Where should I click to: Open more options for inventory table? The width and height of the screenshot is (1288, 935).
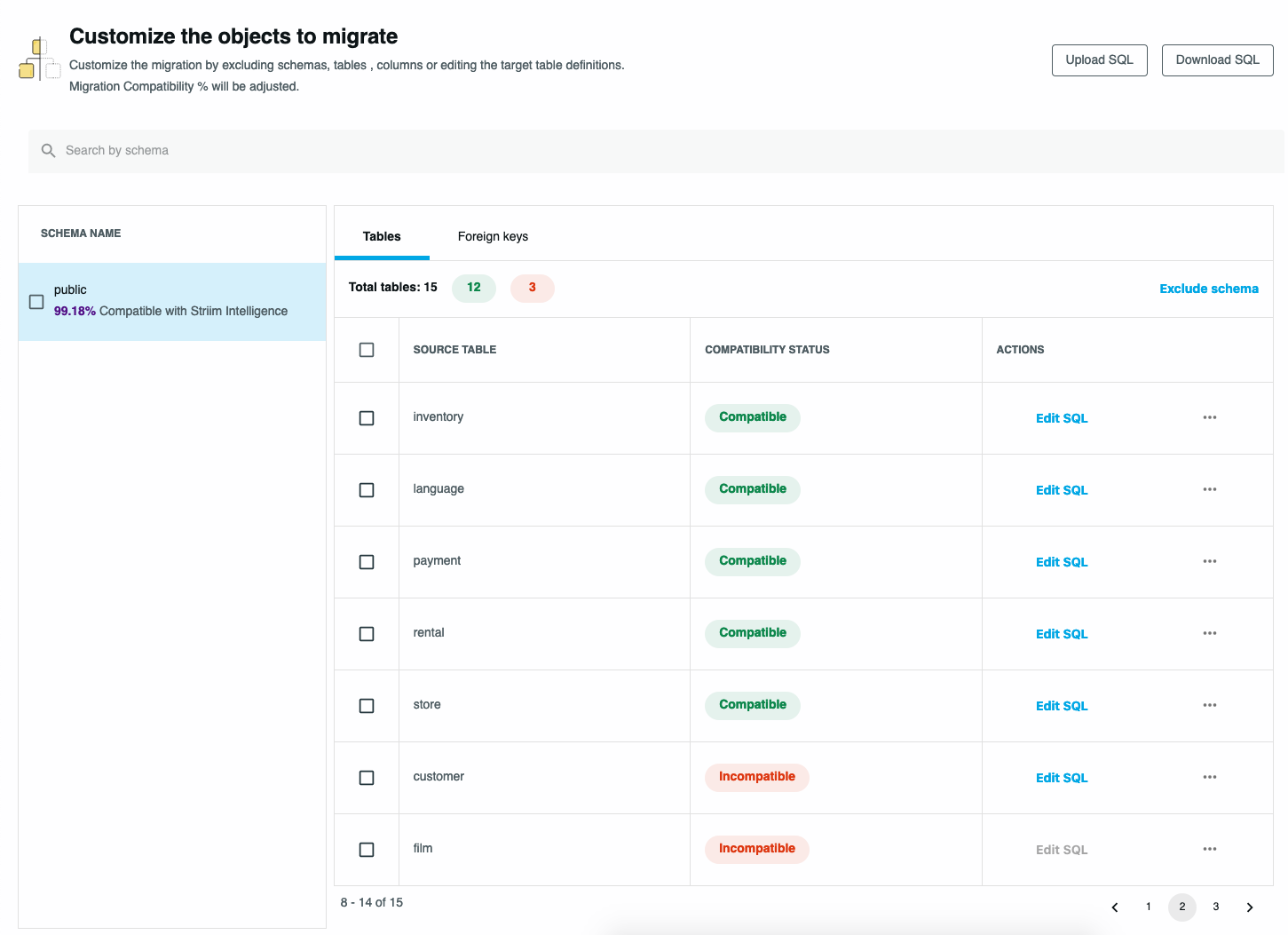pyautogui.click(x=1209, y=417)
